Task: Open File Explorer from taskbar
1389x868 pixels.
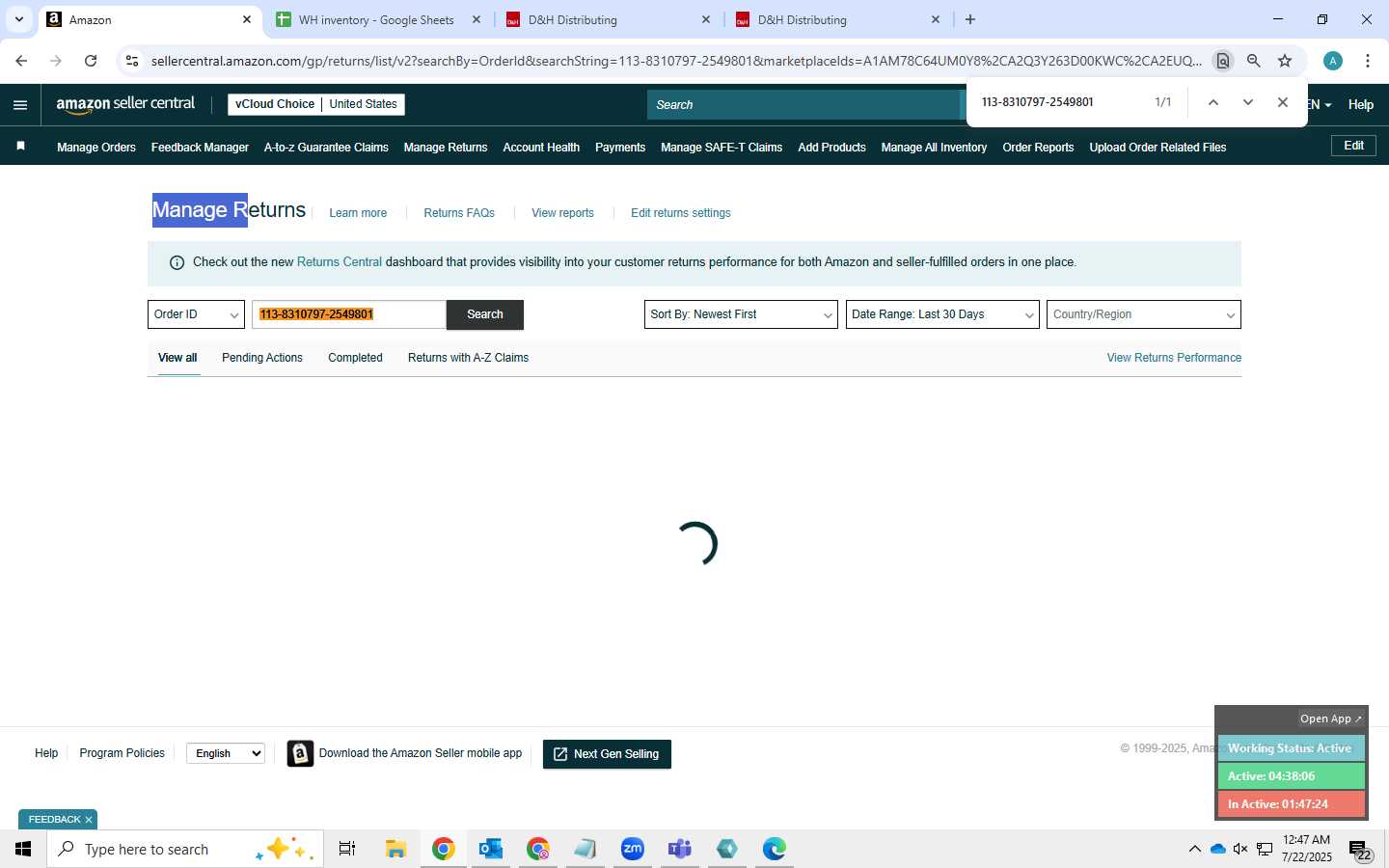Action: [395, 849]
